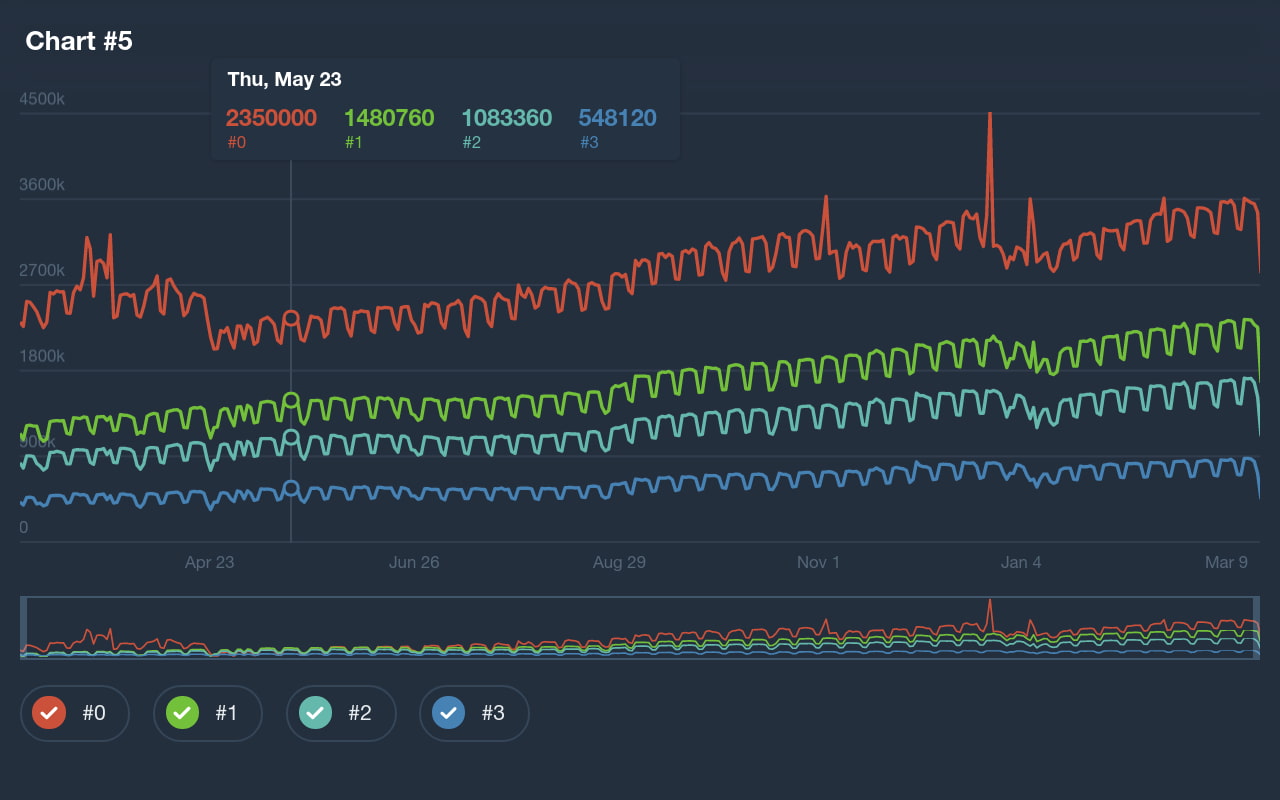Toggle the #0 series checkbox
This screenshot has height=800, width=1280.
(x=75, y=713)
